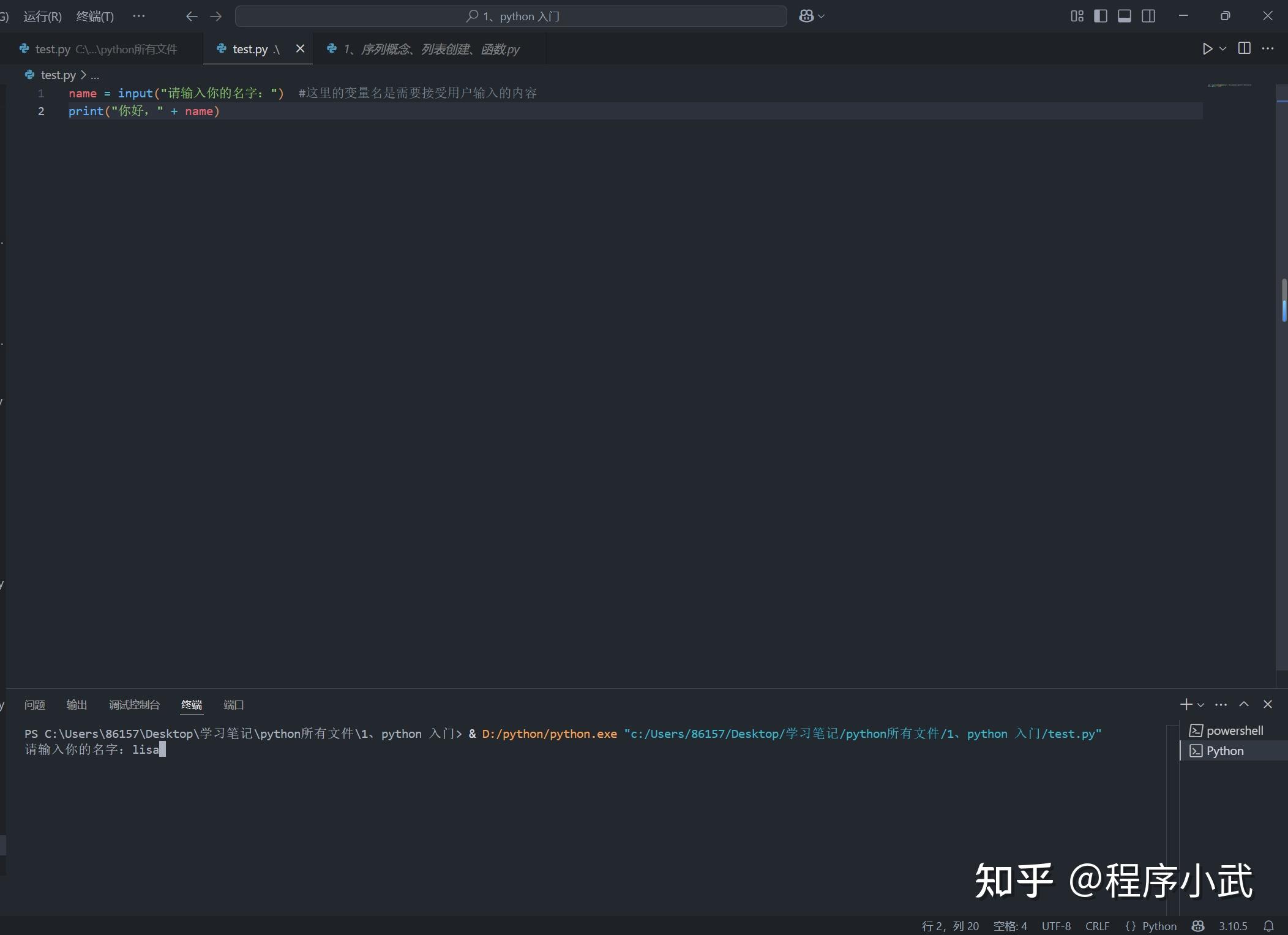Image resolution: width=1288 pixels, height=935 pixels.
Task: Open terminal panel more actions ellipsis
Action: click(x=1221, y=704)
